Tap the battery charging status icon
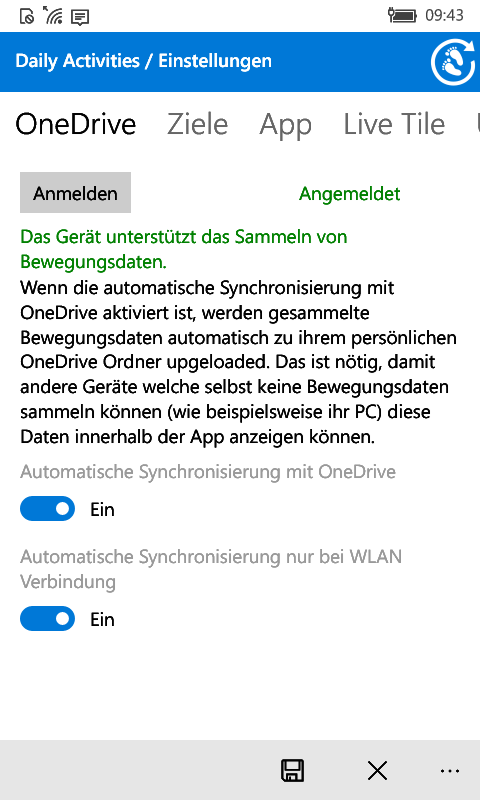The image size is (480, 800). [402, 15]
